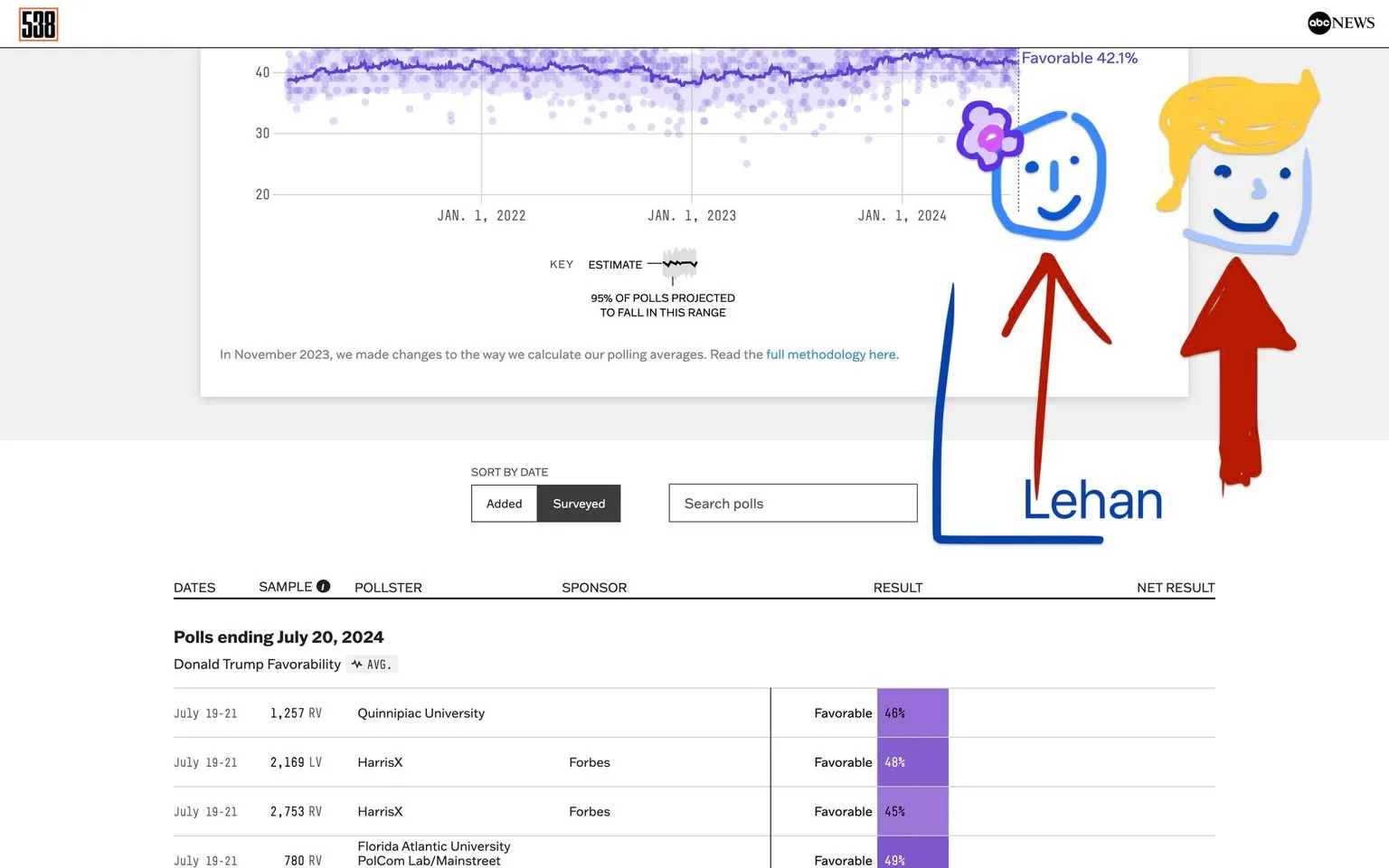Click the Favorable 42.1% label on the chart

click(x=1079, y=57)
